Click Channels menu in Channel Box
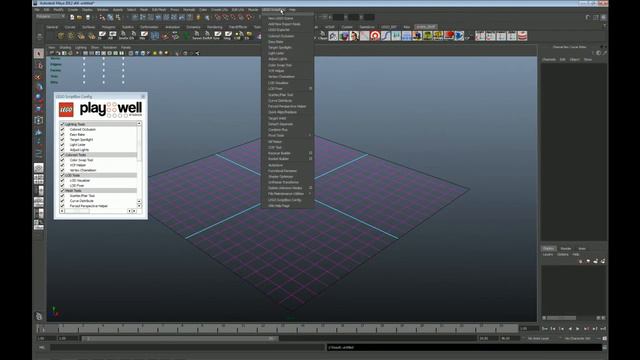The height and width of the screenshot is (360, 640). [x=549, y=60]
